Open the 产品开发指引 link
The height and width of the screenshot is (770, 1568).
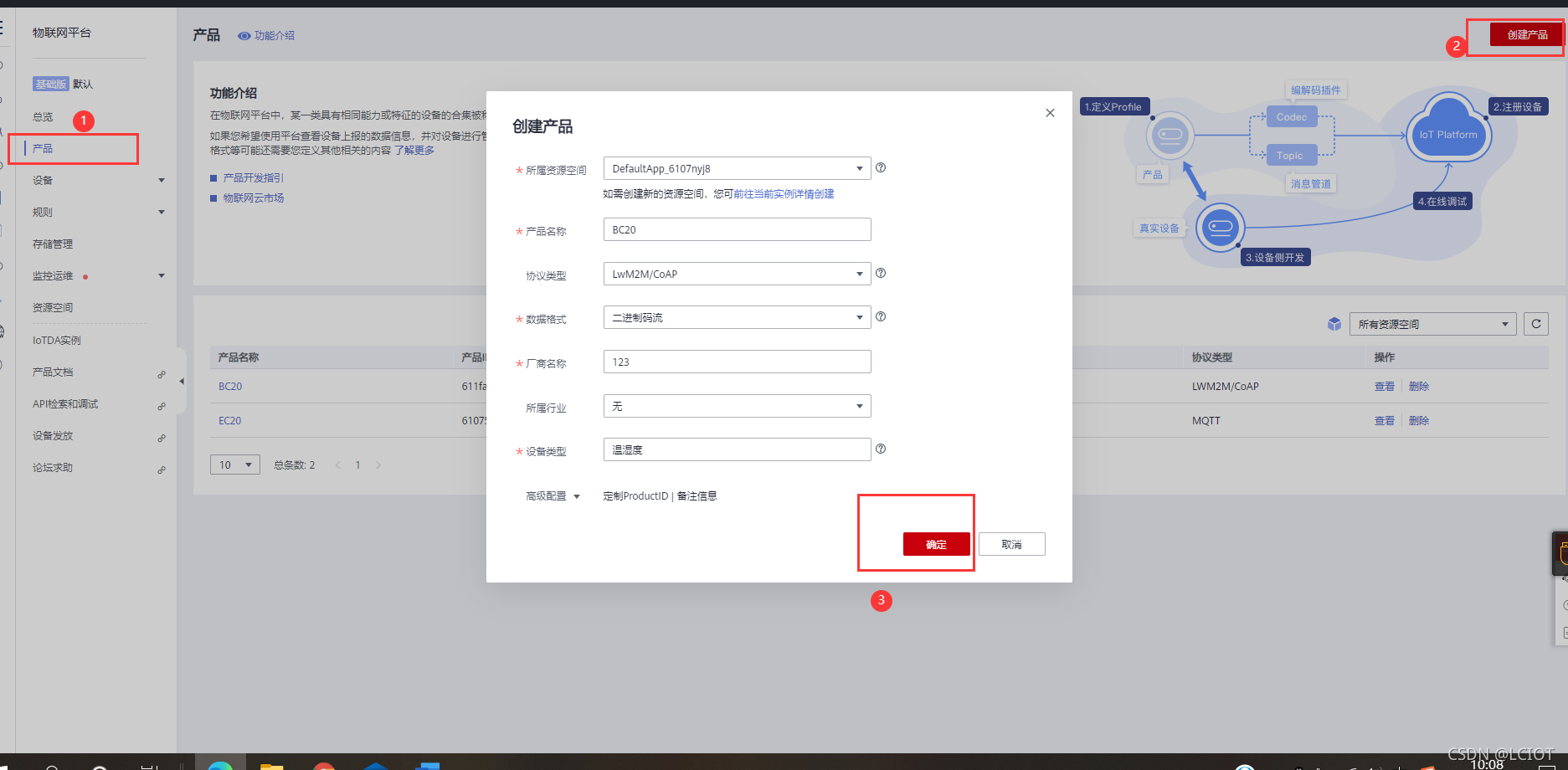(x=253, y=178)
